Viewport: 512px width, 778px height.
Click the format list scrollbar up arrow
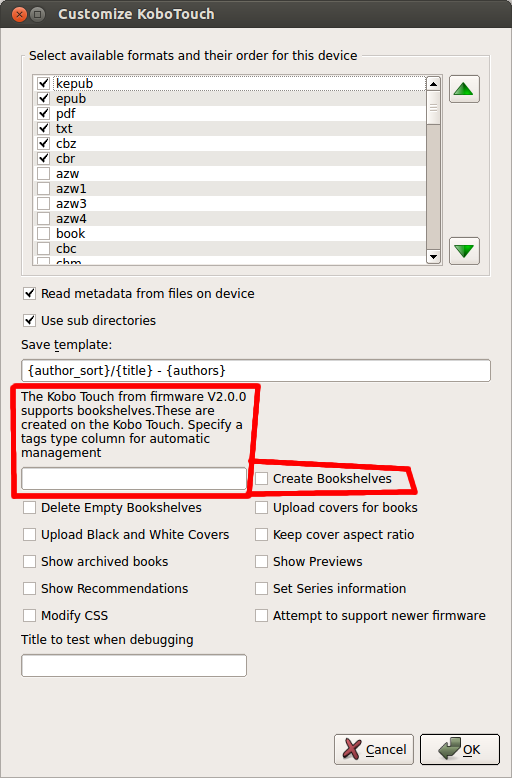coord(433,84)
